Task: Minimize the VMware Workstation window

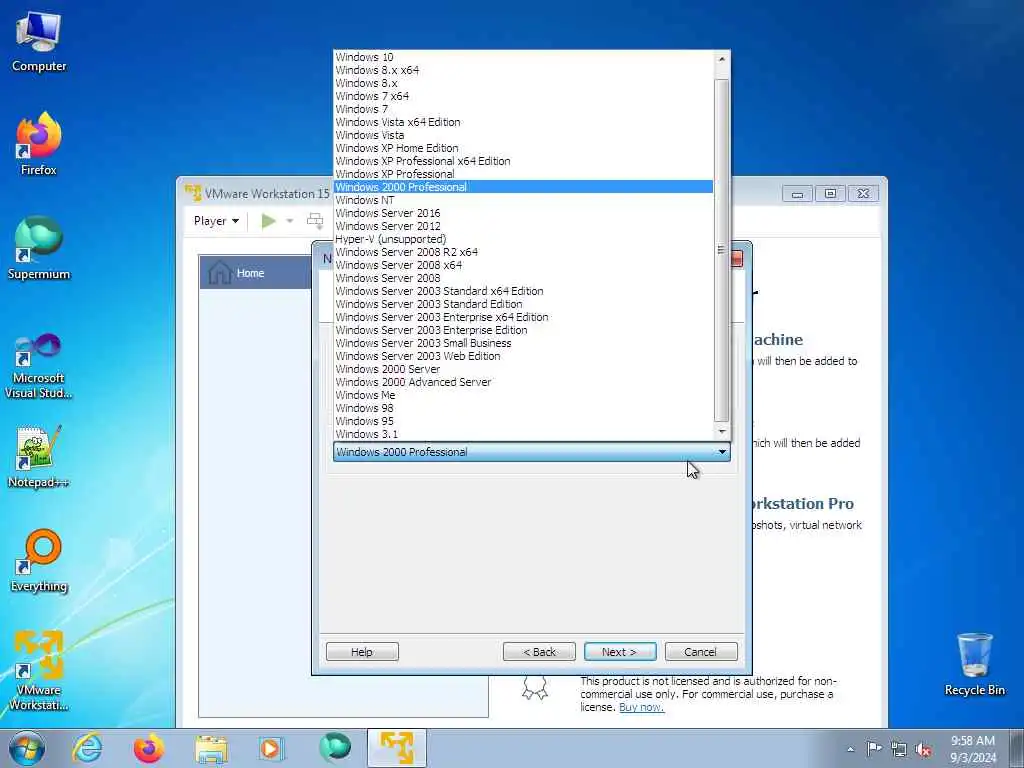Action: pos(797,193)
